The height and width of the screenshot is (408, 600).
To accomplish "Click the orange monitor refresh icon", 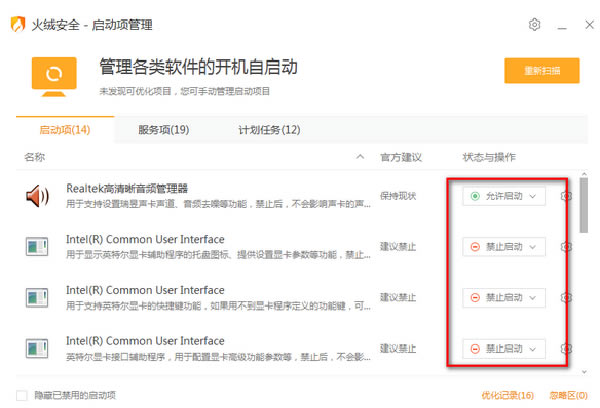I will 54,77.
